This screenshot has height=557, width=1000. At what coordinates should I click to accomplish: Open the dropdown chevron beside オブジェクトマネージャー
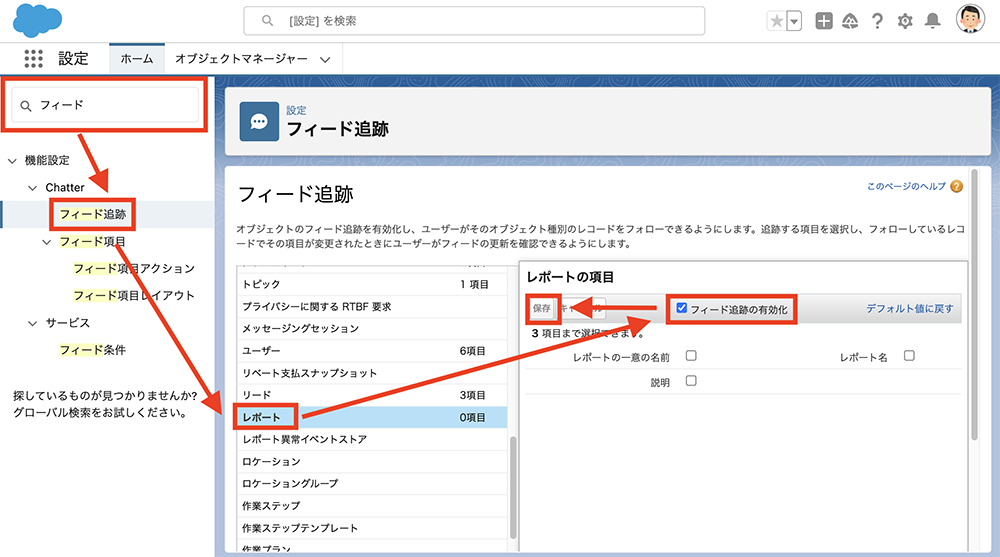325,59
